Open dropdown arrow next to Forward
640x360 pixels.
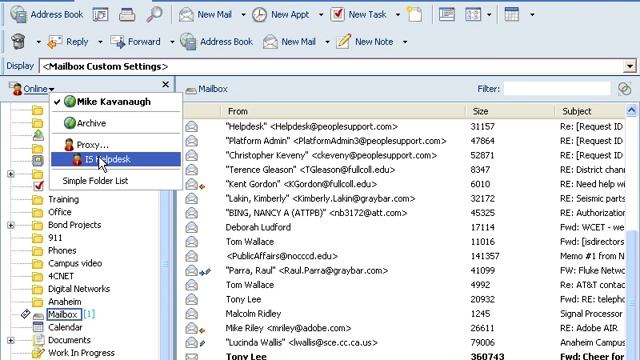click(x=172, y=42)
